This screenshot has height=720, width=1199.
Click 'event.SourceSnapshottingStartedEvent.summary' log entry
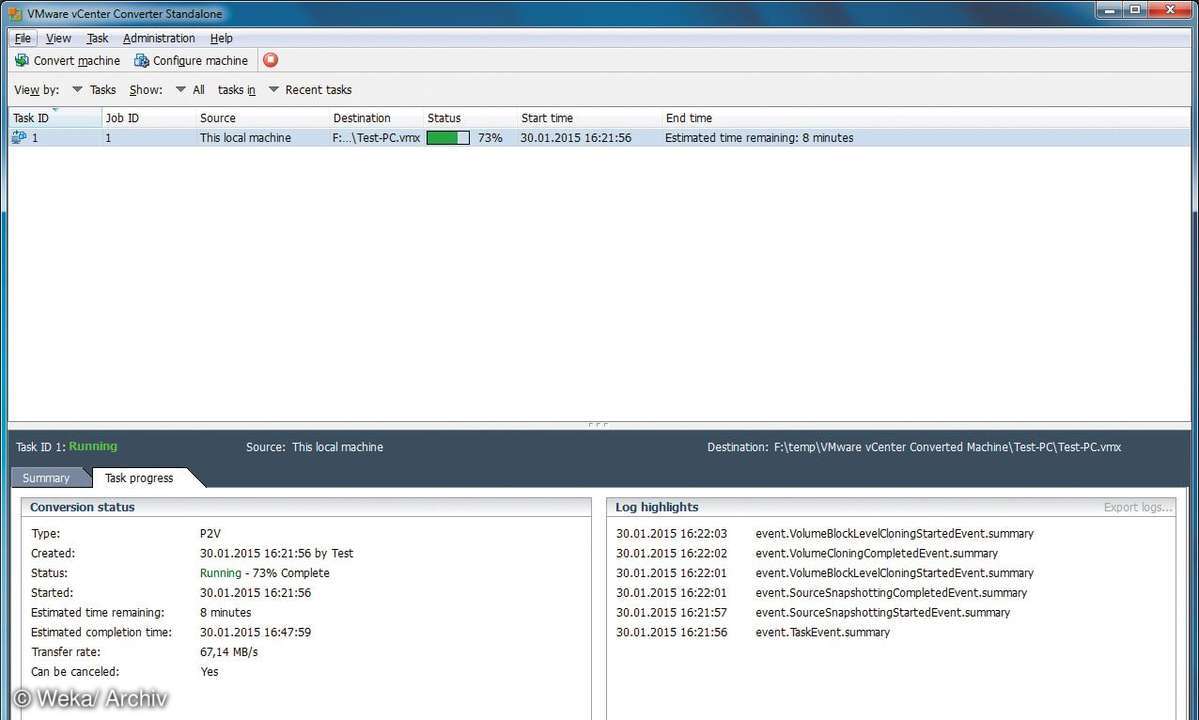coord(882,613)
